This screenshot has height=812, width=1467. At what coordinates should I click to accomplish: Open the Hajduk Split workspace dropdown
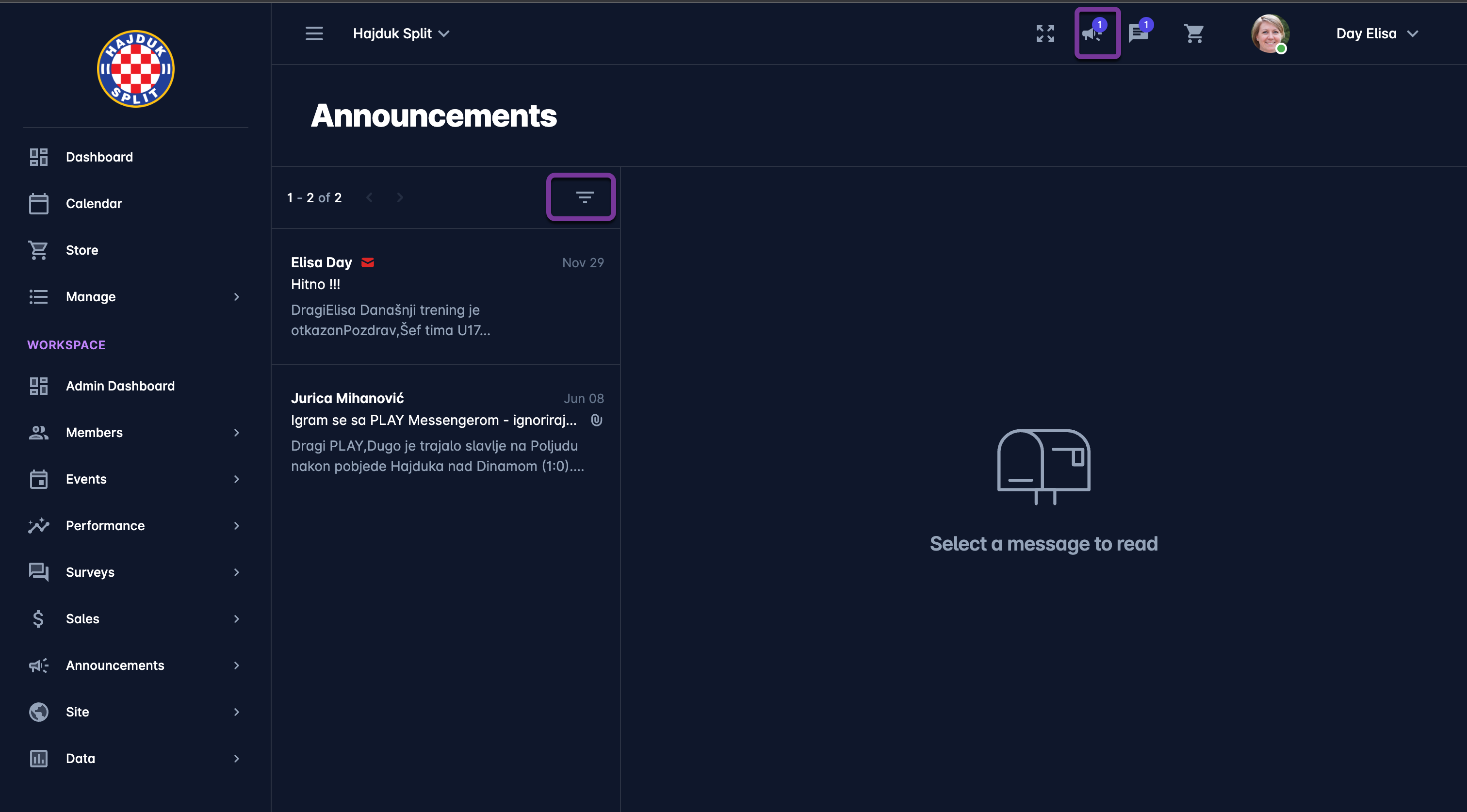click(402, 33)
